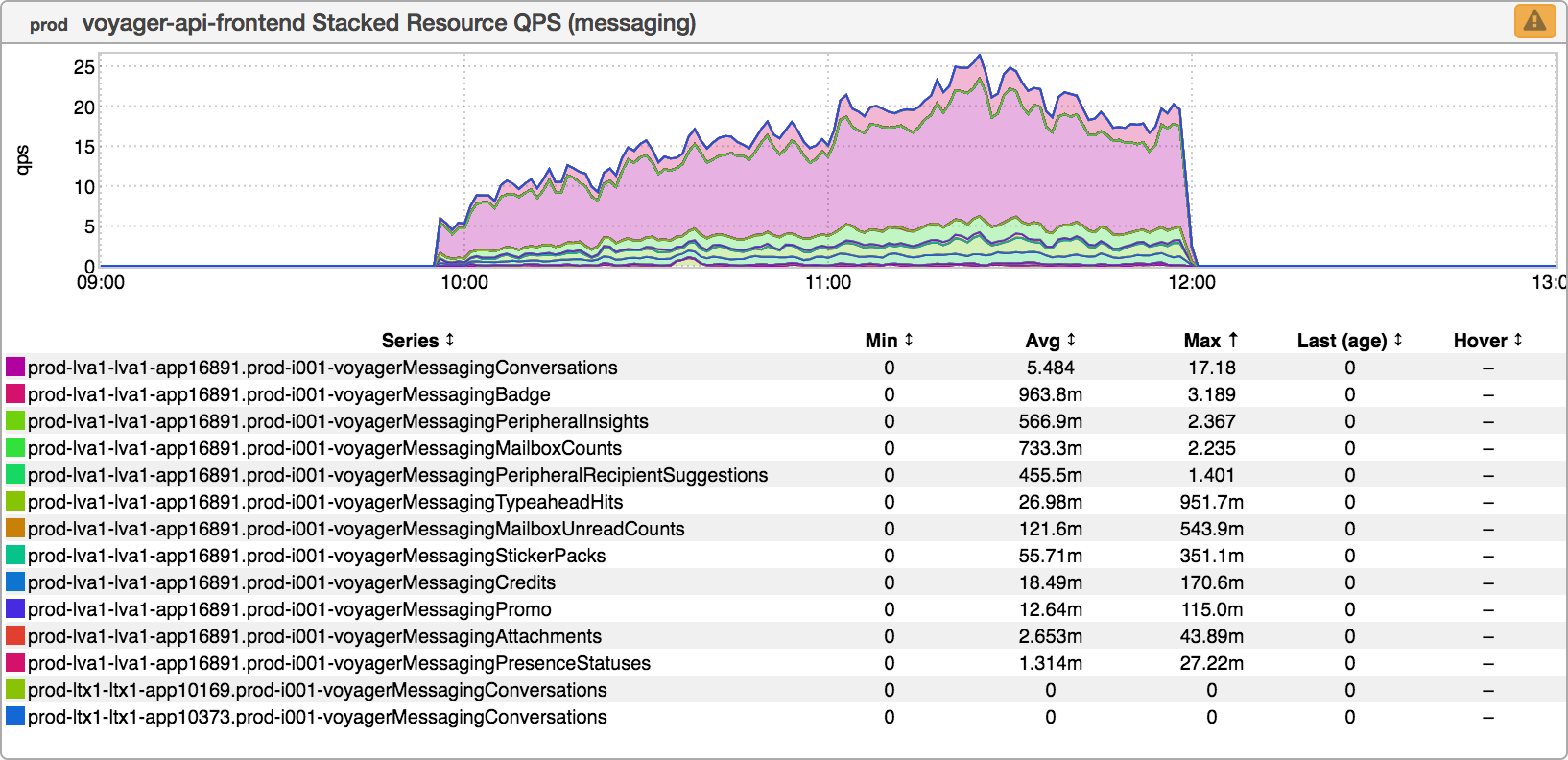Click purple swatch for app16891 voyagerMessagingConversations
The height and width of the screenshot is (760, 1568).
pos(15,368)
